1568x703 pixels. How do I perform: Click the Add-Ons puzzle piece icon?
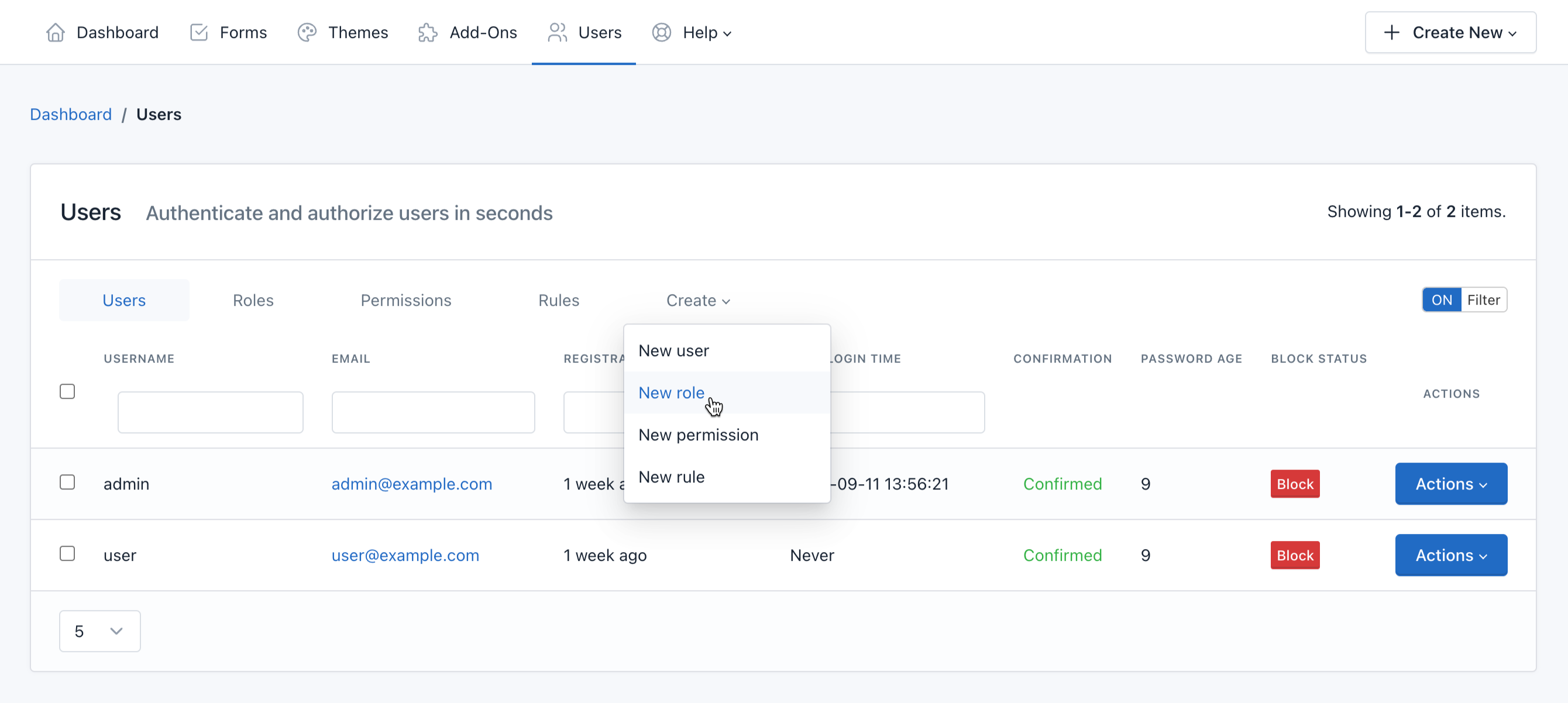click(x=427, y=32)
